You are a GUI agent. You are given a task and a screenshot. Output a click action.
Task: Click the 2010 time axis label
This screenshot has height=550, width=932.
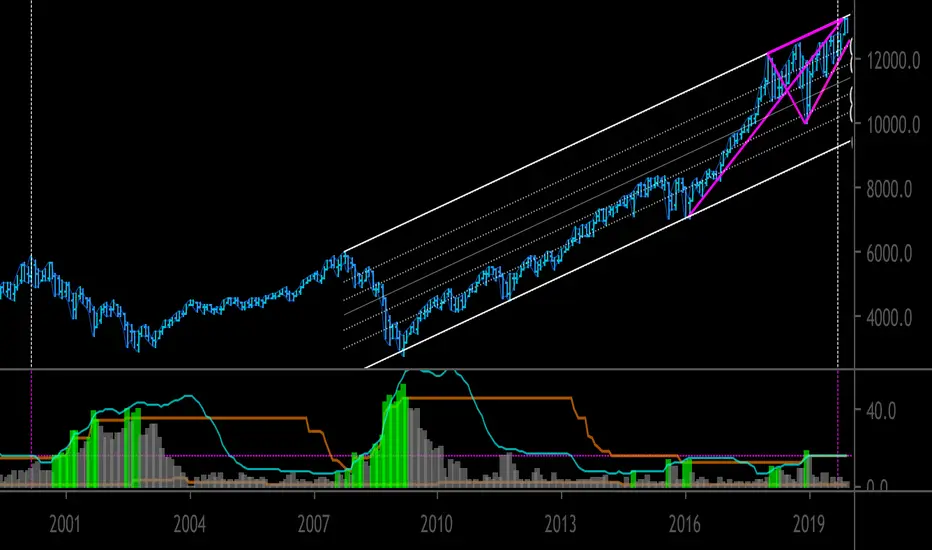[437, 524]
